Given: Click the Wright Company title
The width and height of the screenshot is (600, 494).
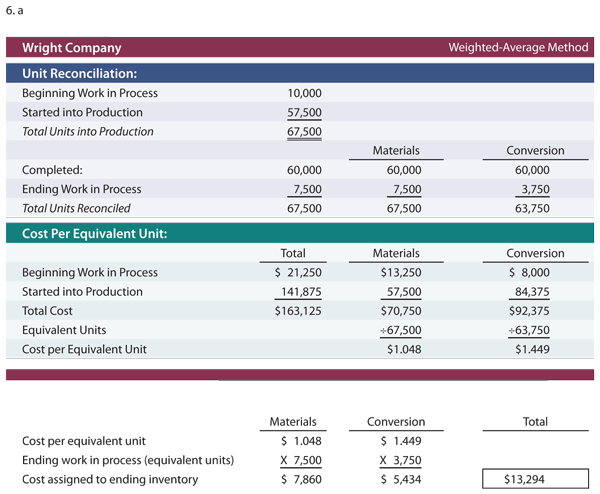Looking at the screenshot, I should (x=72, y=48).
